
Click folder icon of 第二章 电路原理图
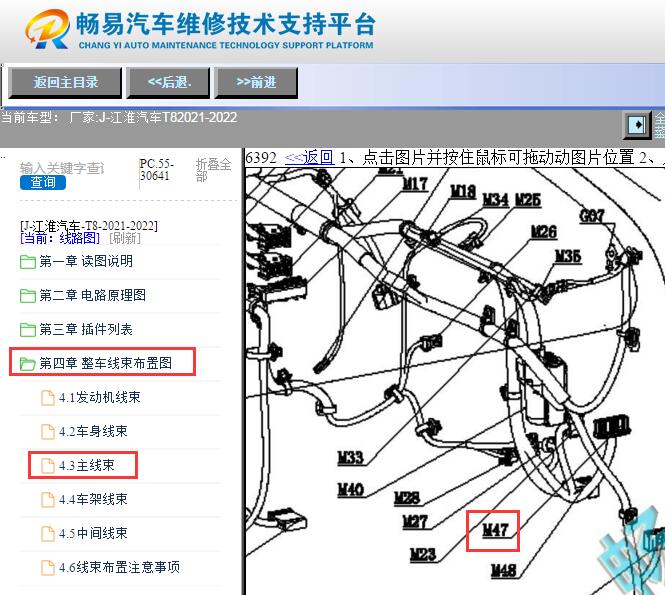point(28,296)
